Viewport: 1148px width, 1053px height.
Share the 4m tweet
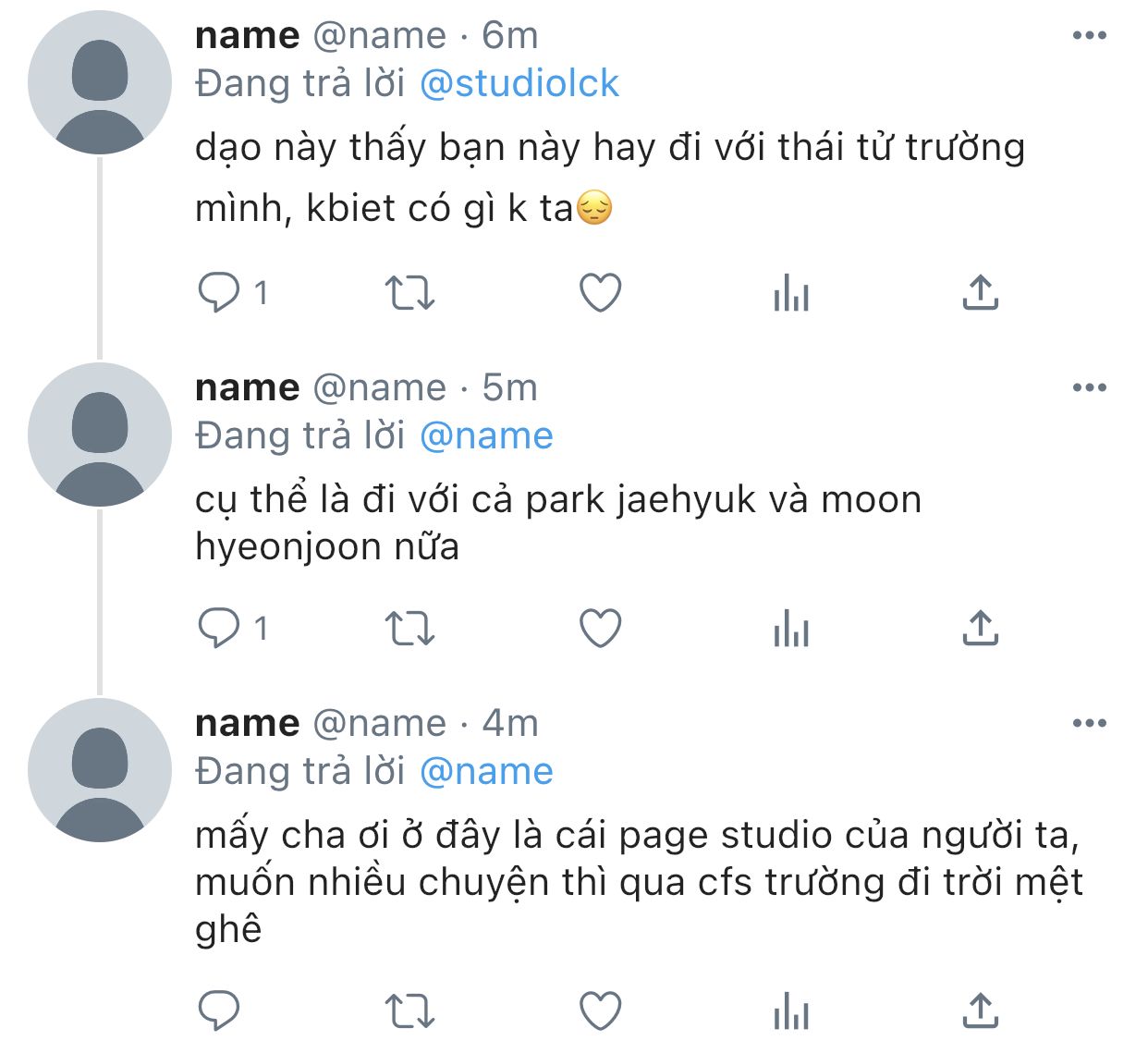pos(981,1010)
